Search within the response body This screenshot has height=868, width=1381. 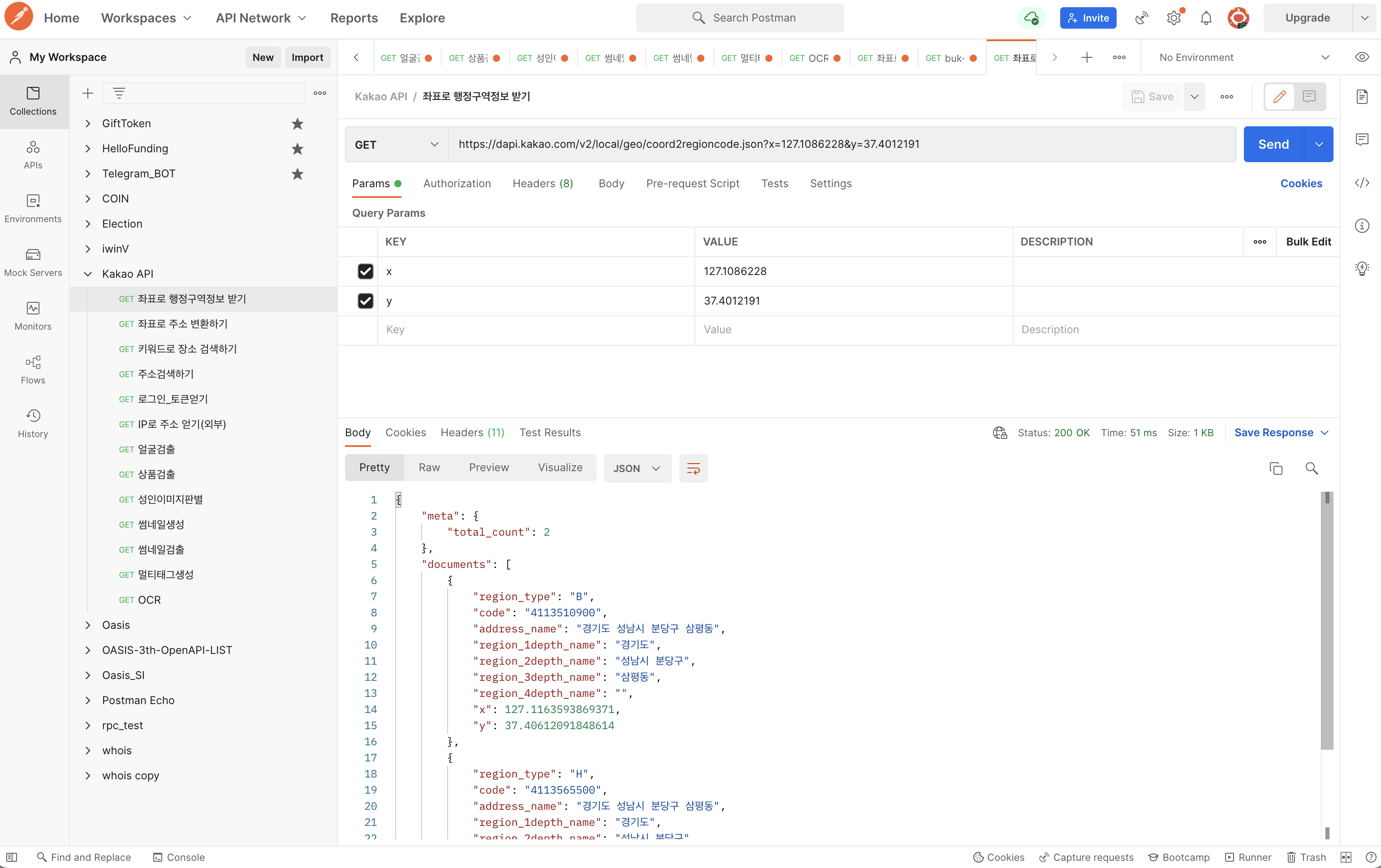coord(1311,468)
